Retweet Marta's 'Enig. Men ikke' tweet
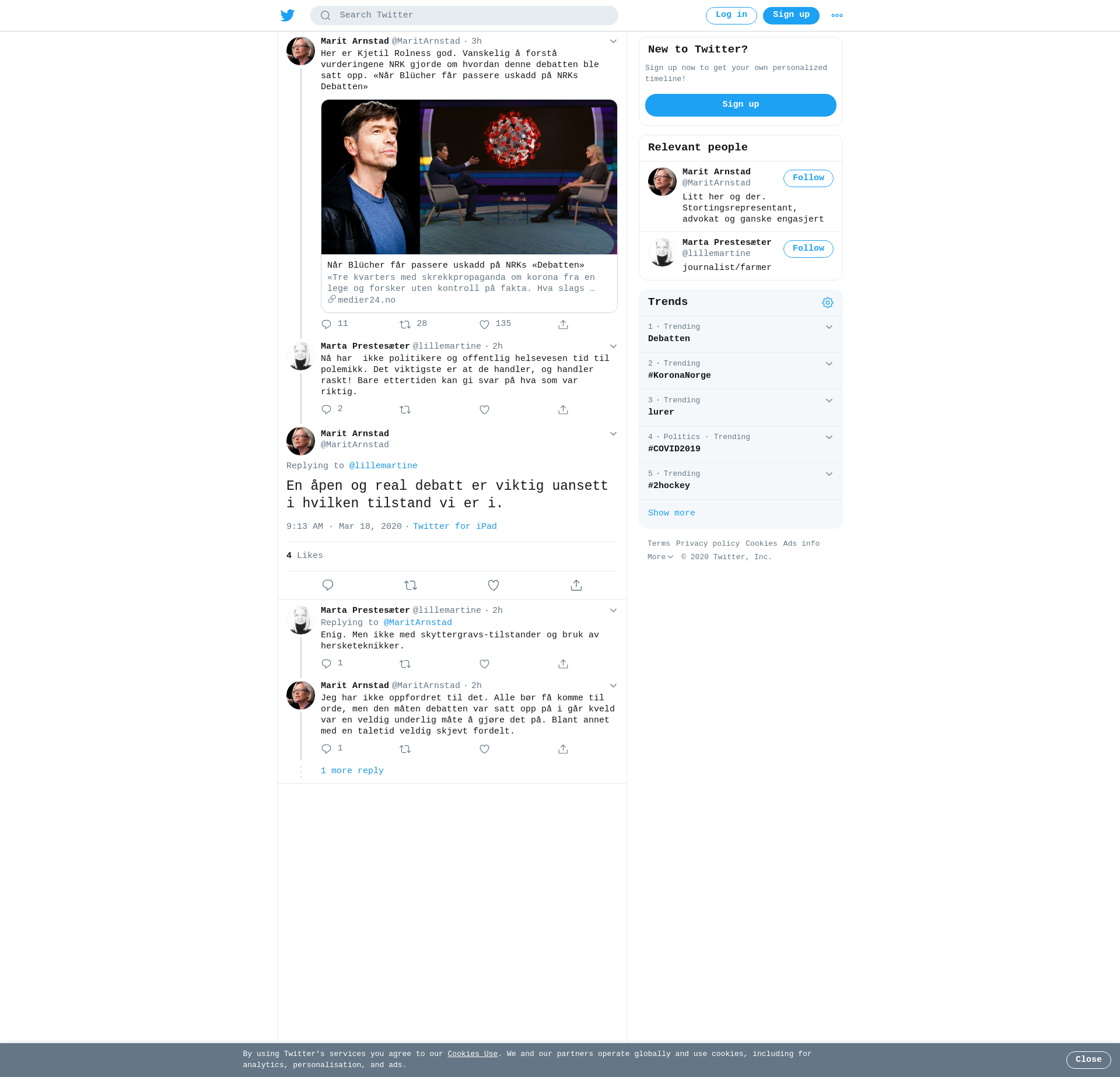This screenshot has height=1077, width=1120. pyautogui.click(x=405, y=664)
